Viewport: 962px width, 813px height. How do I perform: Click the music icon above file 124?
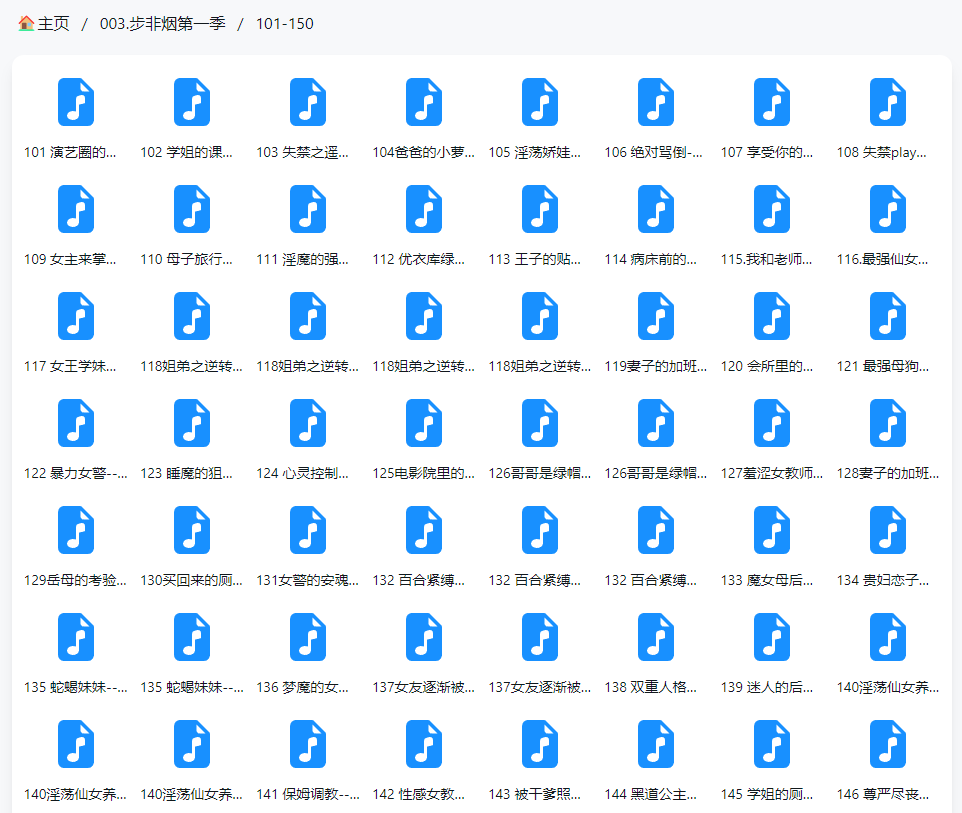[308, 423]
